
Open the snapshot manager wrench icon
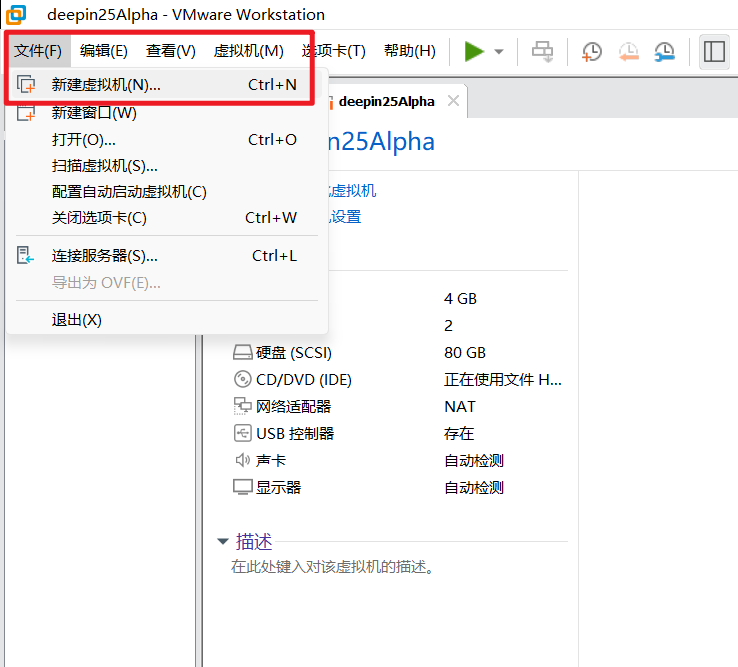[664, 51]
